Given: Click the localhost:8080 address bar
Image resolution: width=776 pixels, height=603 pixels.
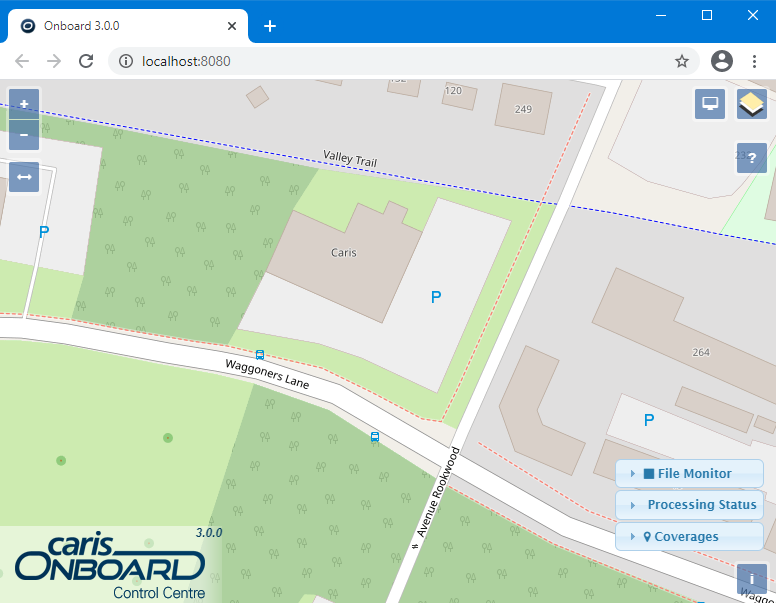Looking at the screenshot, I should pyautogui.click(x=400, y=61).
